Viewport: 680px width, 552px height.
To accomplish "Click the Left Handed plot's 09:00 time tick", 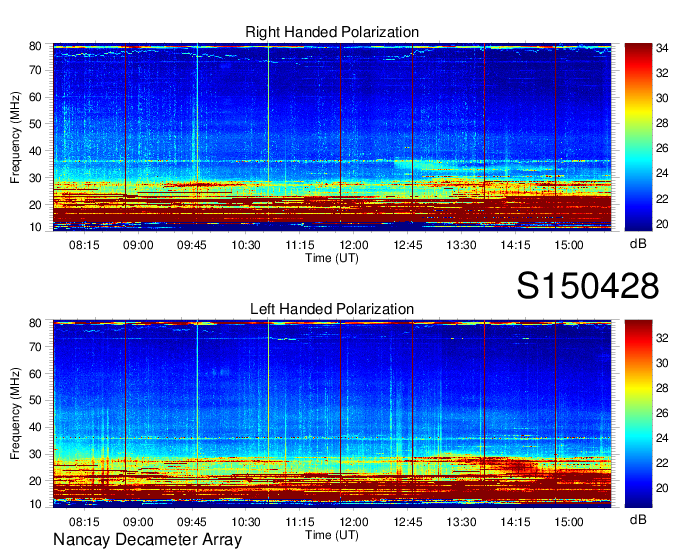I will point(138,522).
